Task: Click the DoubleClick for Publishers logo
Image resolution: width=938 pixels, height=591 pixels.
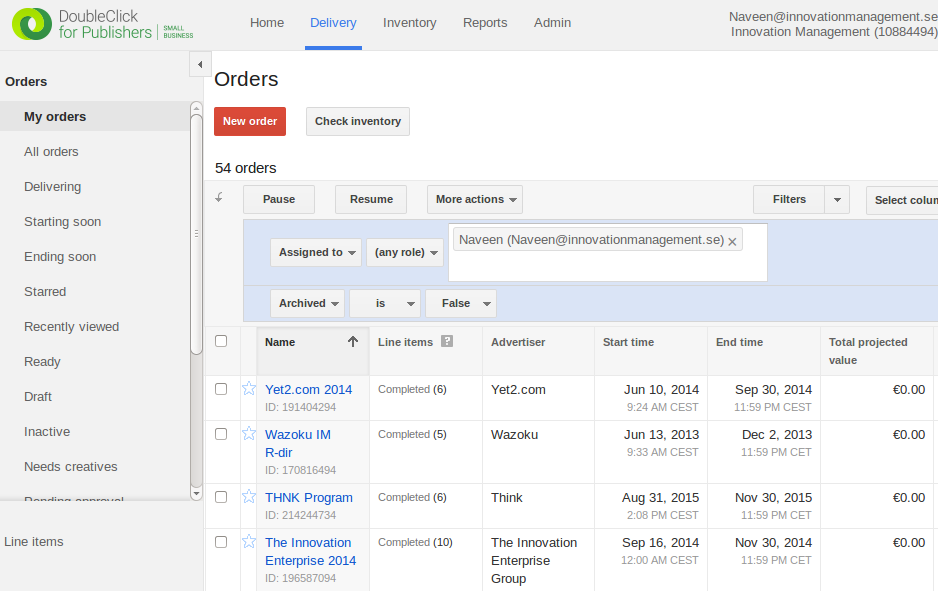Action: click(x=103, y=25)
